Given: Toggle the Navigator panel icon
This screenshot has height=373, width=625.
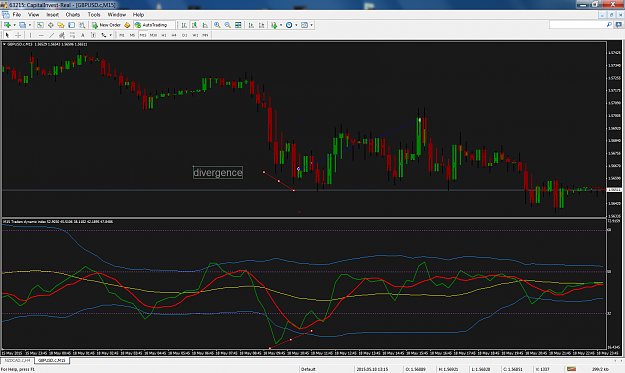Looking at the screenshot, I should (61, 25).
